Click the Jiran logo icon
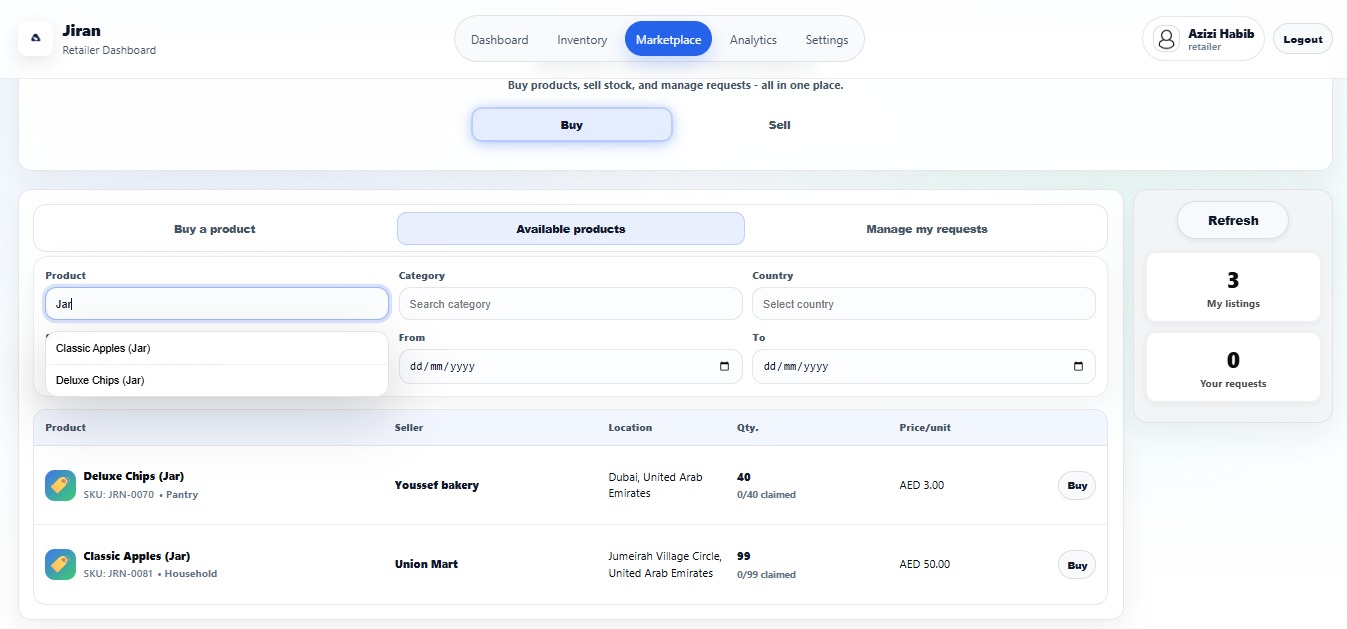The height and width of the screenshot is (629, 1347). click(36, 39)
